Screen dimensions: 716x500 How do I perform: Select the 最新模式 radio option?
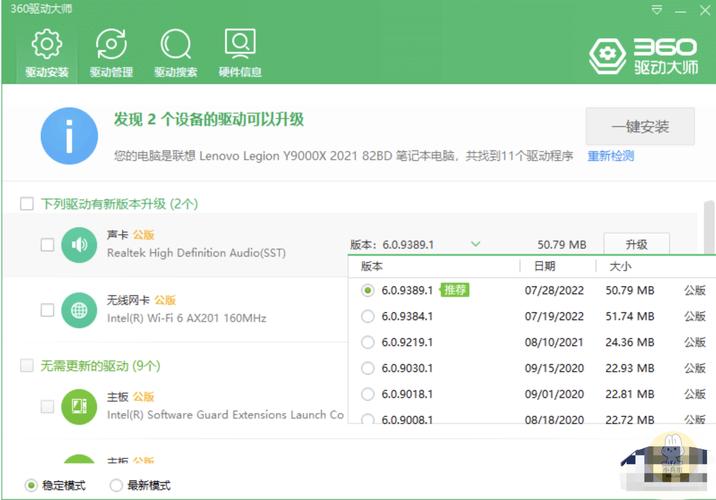(x=115, y=486)
